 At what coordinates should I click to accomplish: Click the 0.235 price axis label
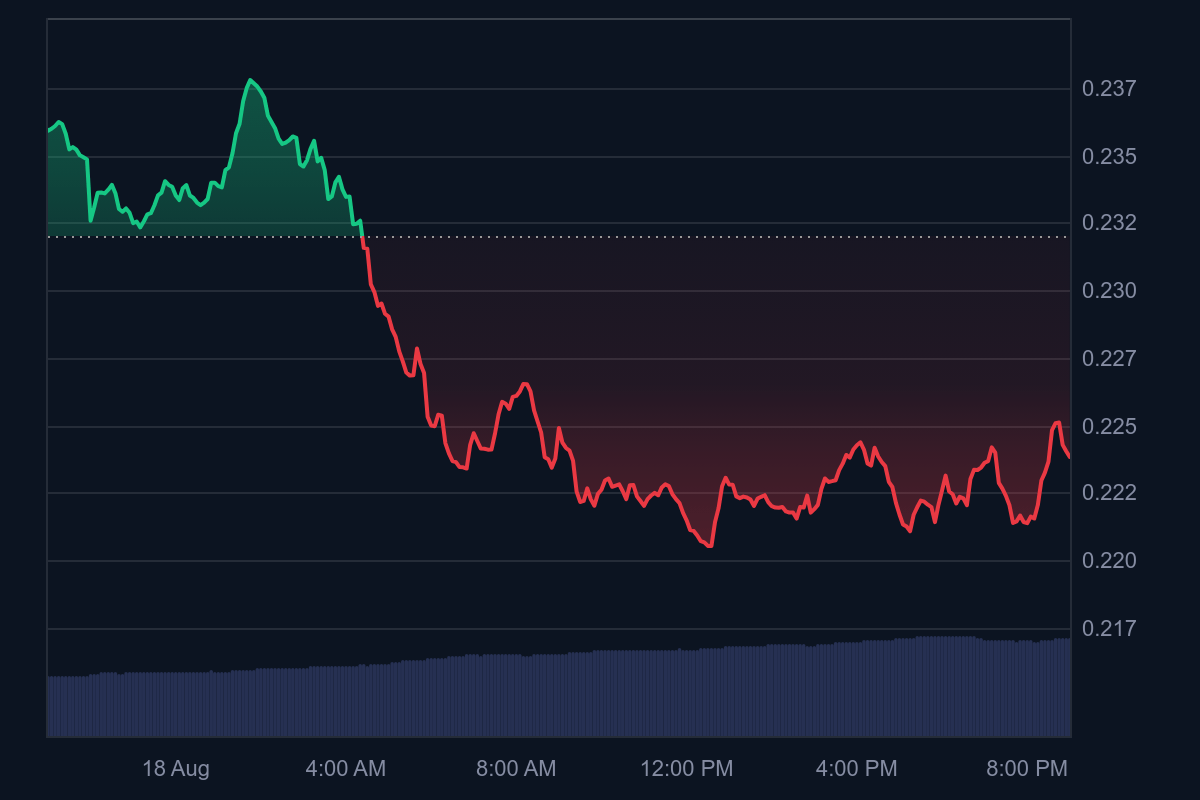1109,157
